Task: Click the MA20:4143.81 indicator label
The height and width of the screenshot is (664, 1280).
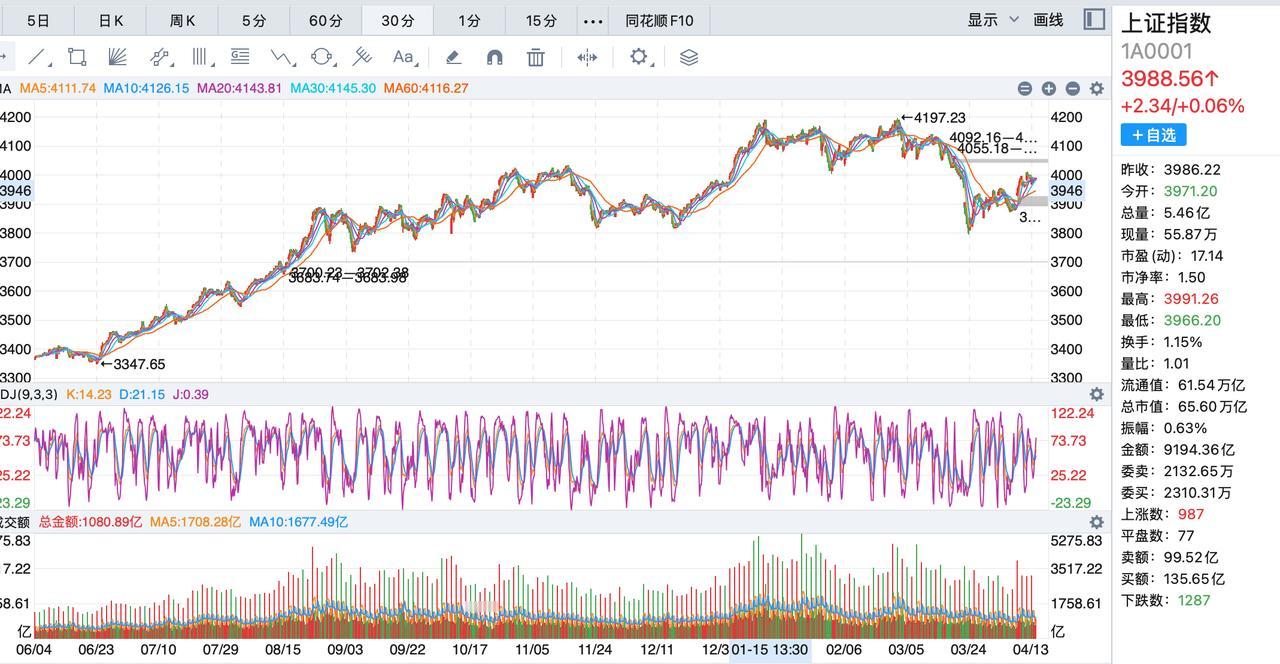Action: [x=239, y=88]
